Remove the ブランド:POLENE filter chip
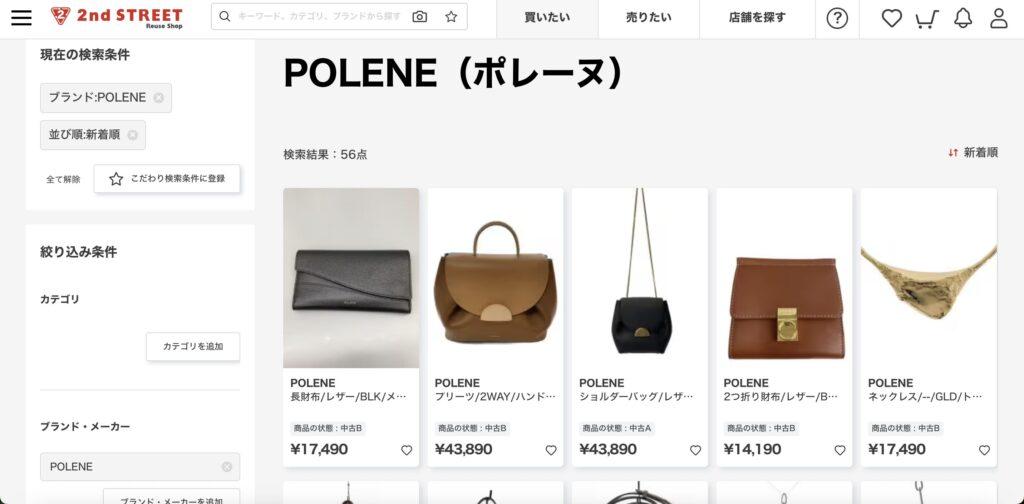Viewport: 1024px width, 504px height. tap(159, 98)
